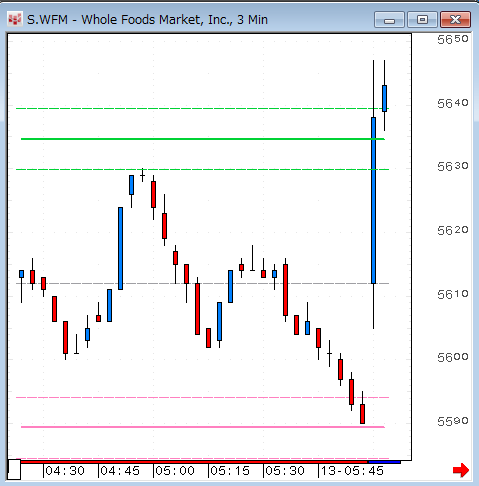Click the dashed pink line near 5594
The height and width of the screenshot is (486, 479).
pyautogui.click(x=203, y=397)
